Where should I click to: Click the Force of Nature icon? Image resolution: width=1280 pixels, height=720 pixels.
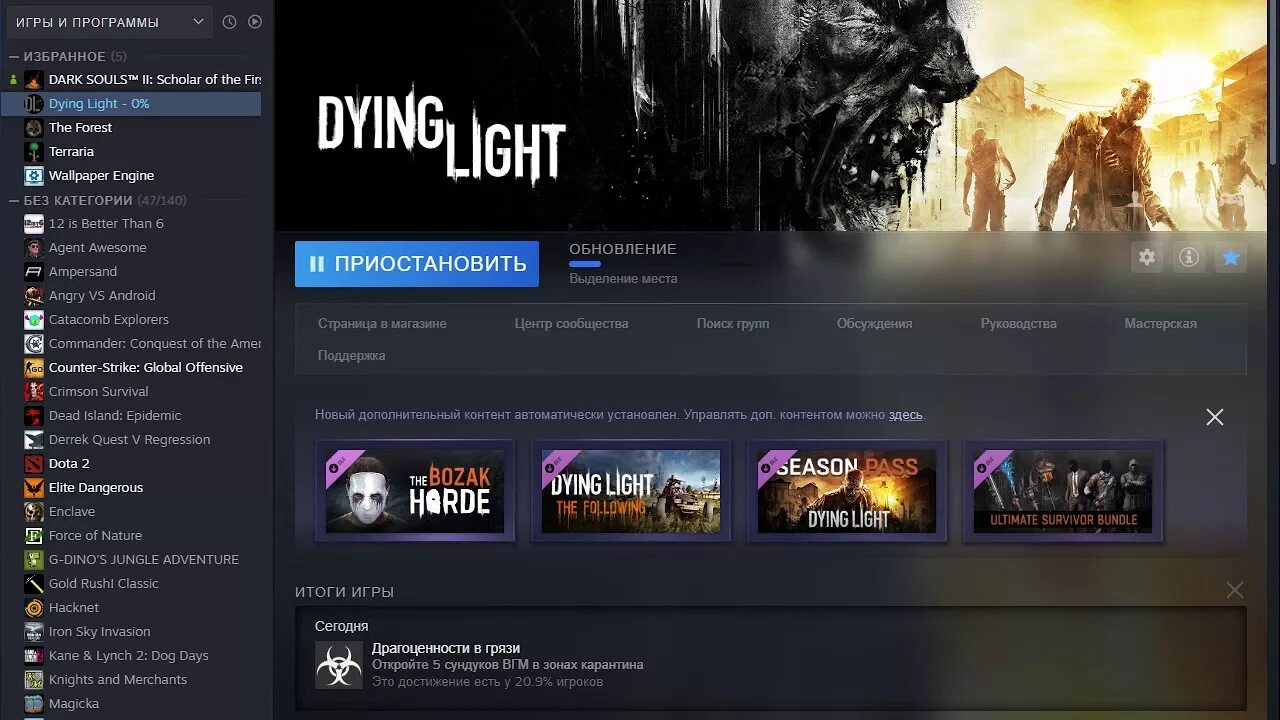34,535
